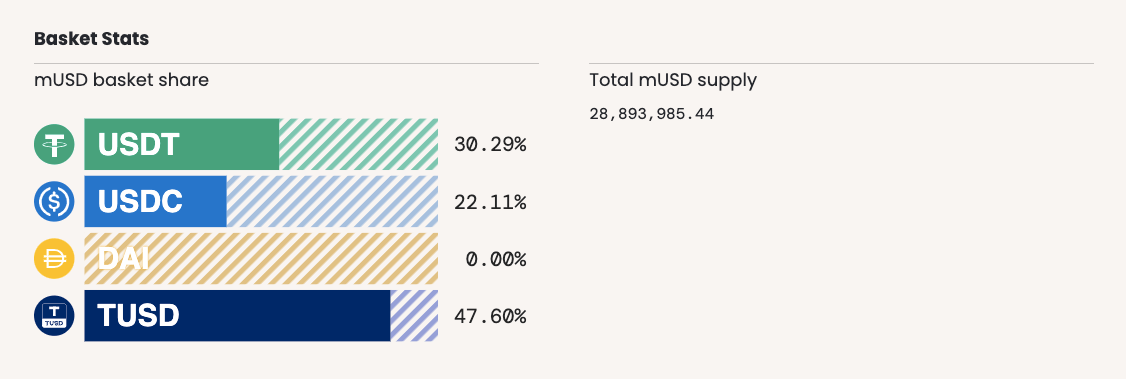
Task: Click the white DAI label text
Action: (x=123, y=259)
